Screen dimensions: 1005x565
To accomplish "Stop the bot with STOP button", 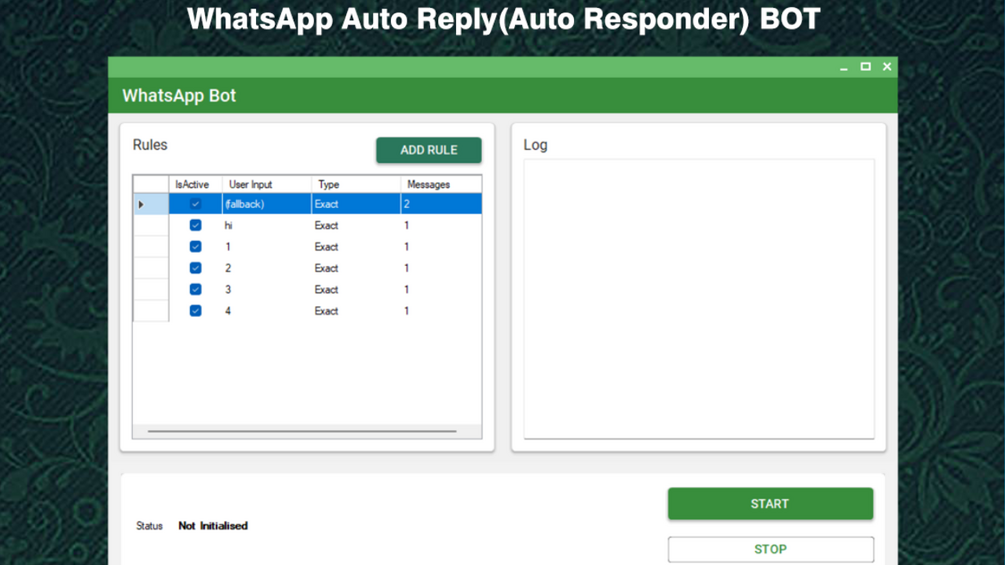I will pos(770,549).
